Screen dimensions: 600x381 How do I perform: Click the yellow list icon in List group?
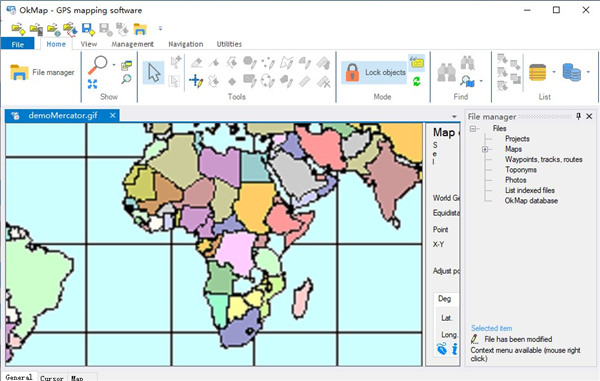point(537,72)
